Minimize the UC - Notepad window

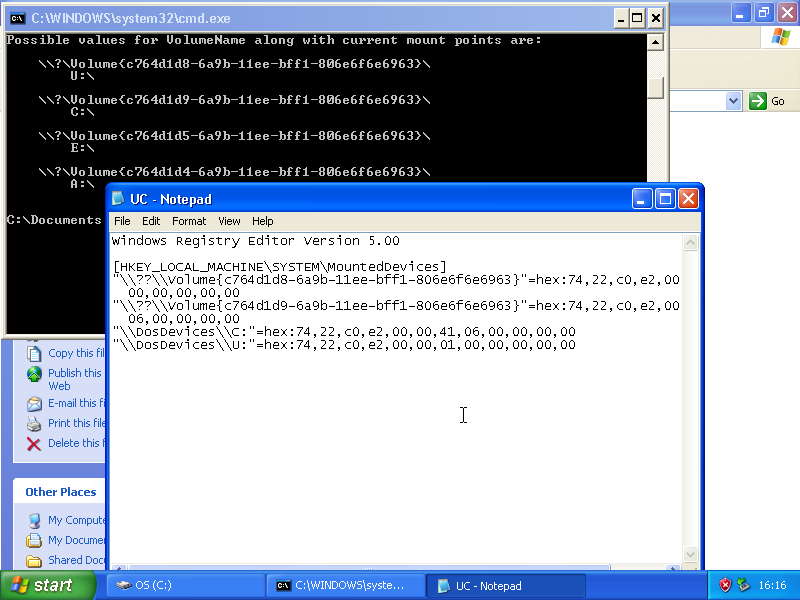coord(642,198)
